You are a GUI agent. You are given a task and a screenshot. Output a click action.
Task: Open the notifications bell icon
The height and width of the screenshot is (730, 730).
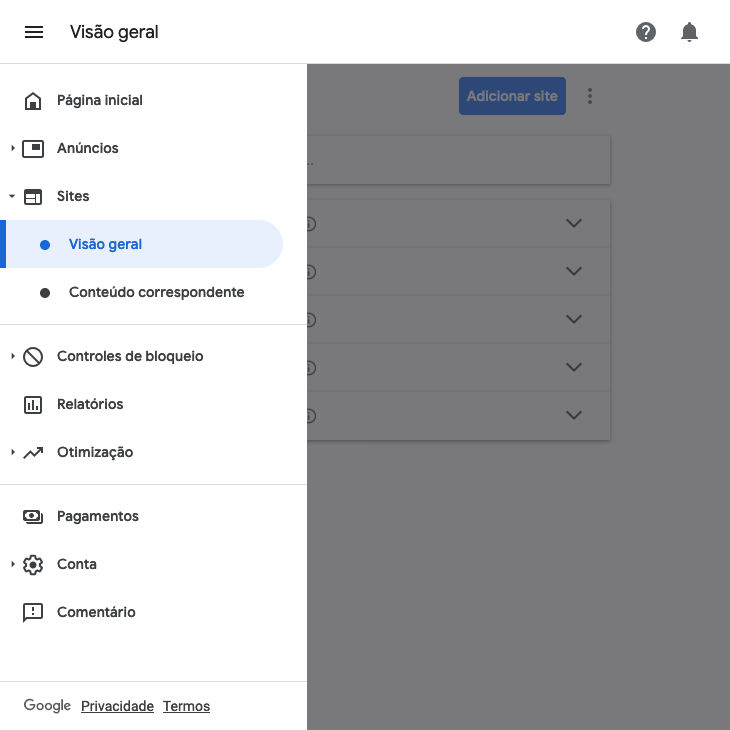(689, 32)
